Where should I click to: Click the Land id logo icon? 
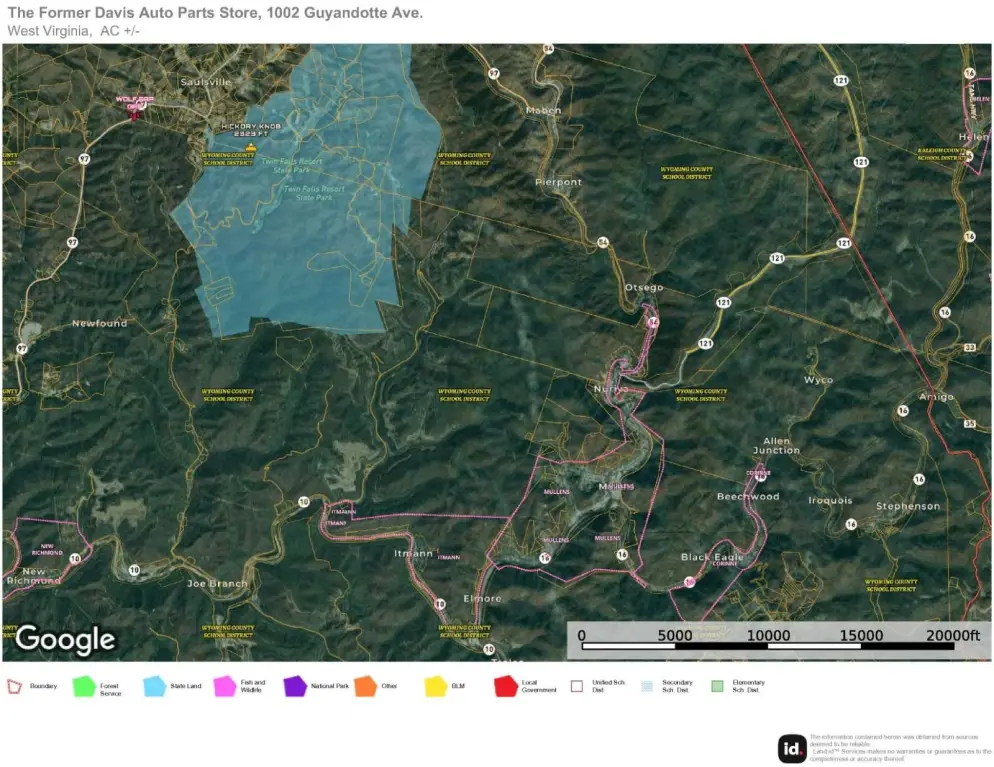pos(792,748)
